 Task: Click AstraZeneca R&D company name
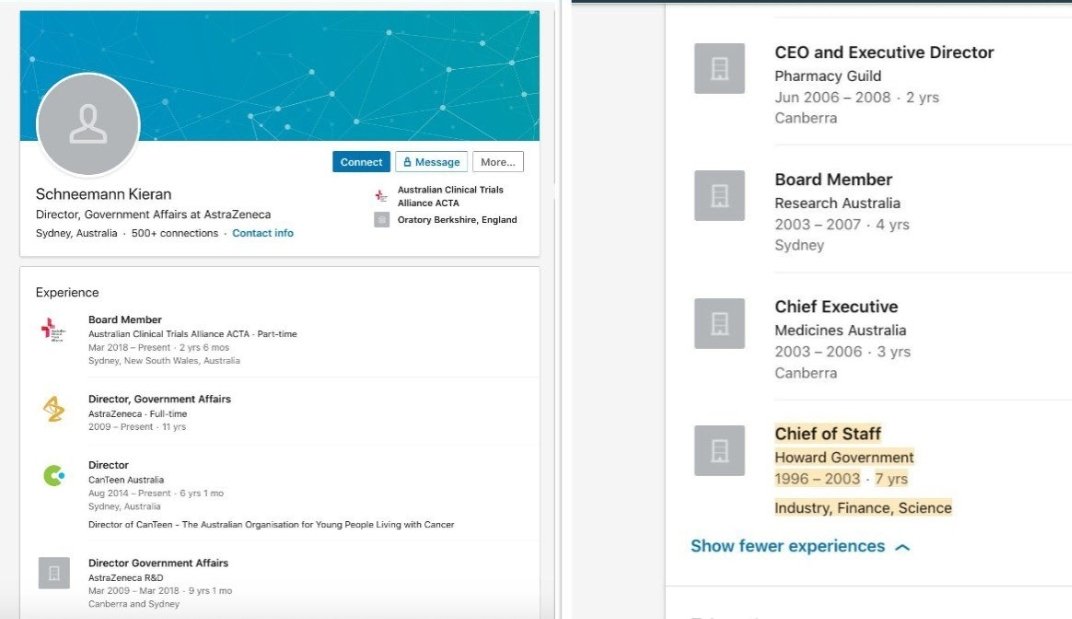(126, 577)
